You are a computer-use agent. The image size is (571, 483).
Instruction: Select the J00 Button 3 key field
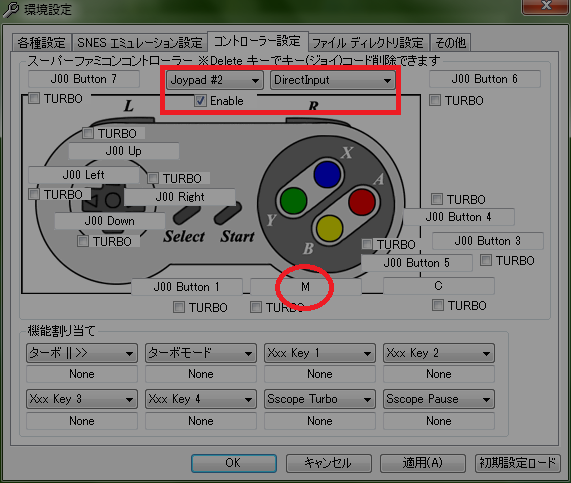pyautogui.click(x=488, y=241)
